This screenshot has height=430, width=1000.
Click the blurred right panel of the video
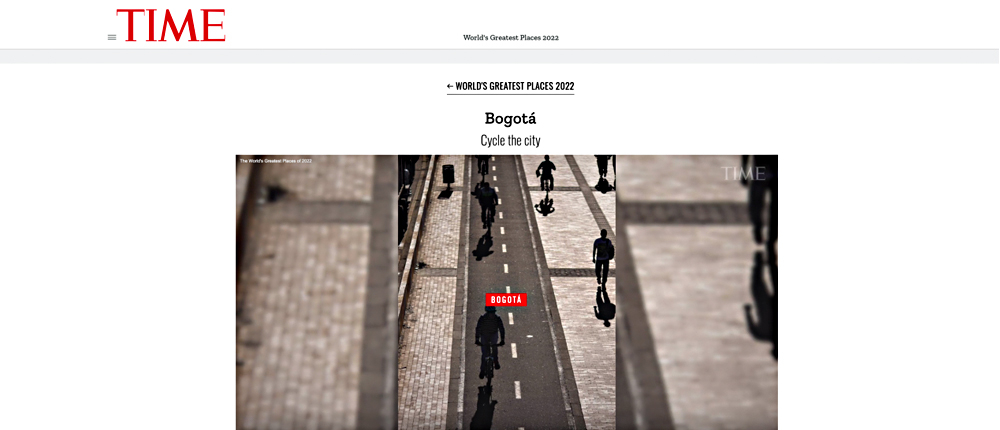pyautogui.click(x=697, y=292)
